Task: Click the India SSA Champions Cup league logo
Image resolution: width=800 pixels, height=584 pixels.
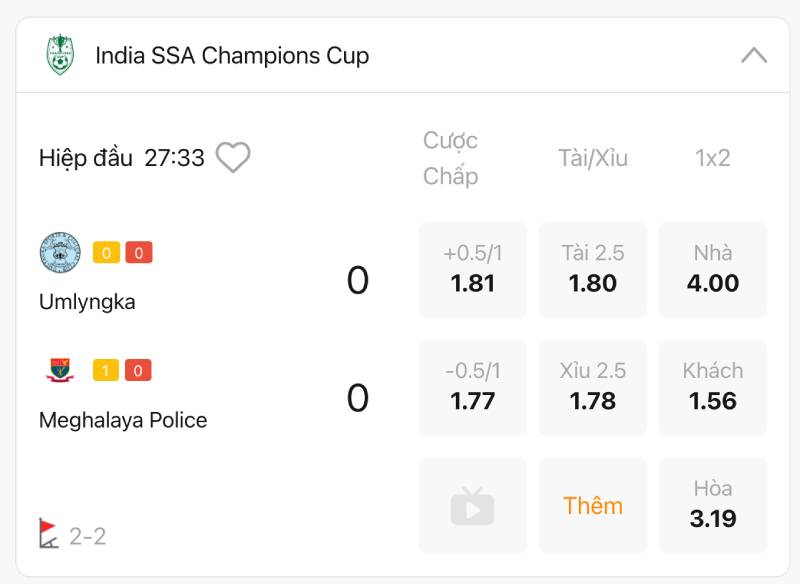Action: pyautogui.click(x=61, y=56)
